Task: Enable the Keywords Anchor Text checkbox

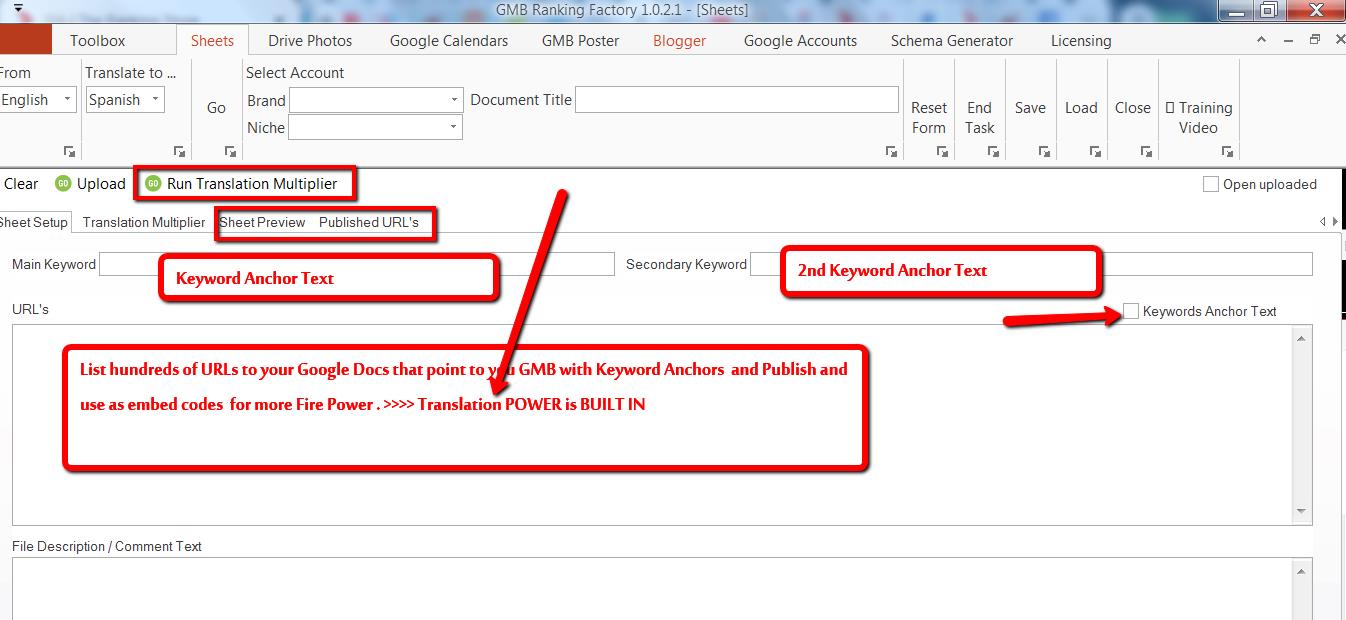Action: 1131,311
